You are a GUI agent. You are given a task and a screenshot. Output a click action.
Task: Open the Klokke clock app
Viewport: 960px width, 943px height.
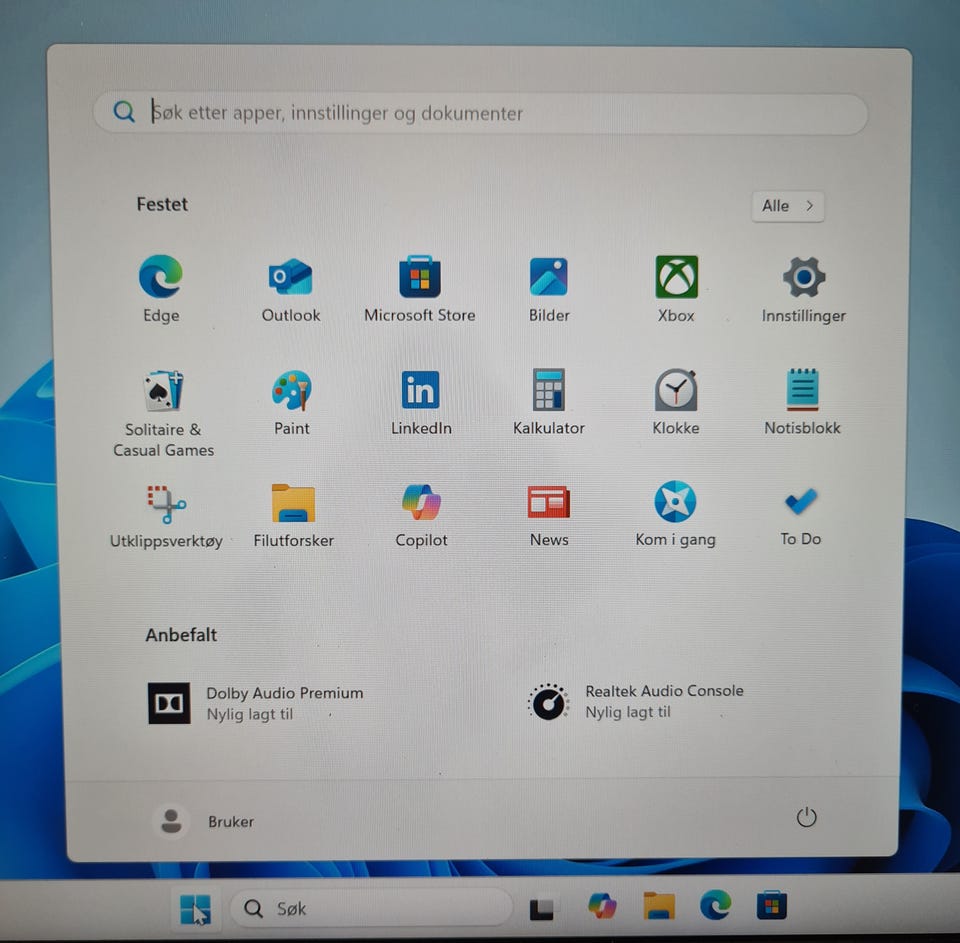point(675,402)
